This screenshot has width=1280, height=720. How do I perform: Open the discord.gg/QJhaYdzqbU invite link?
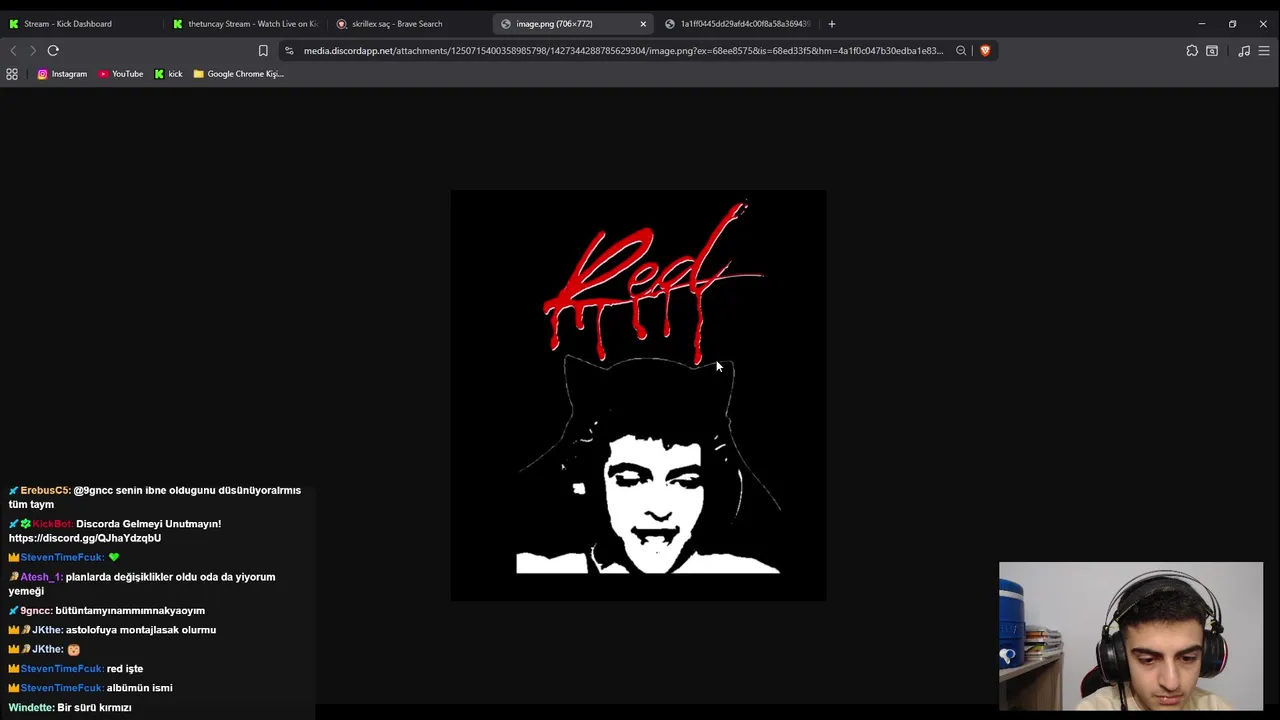[85, 538]
